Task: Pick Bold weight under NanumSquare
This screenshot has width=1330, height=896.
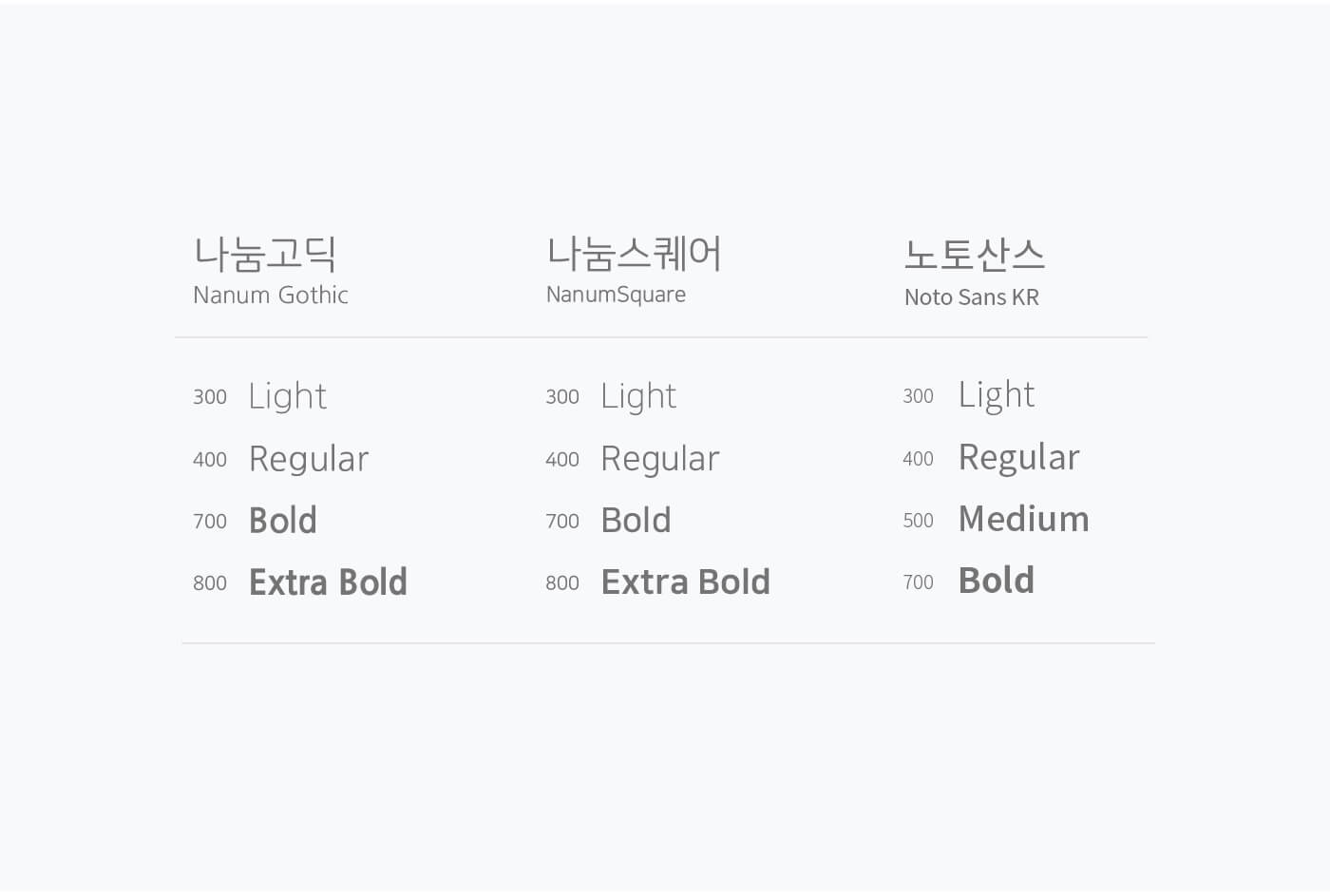Action: pyautogui.click(x=636, y=521)
